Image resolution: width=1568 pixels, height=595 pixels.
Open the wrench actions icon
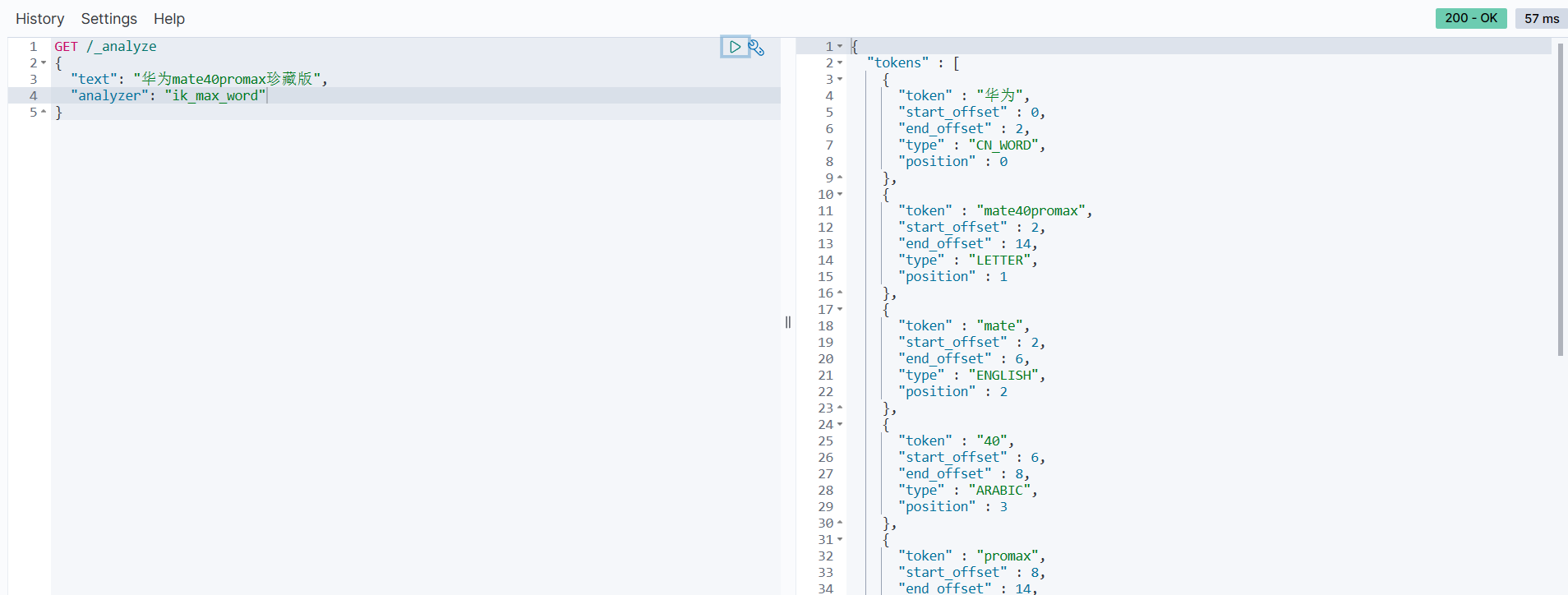[757, 48]
